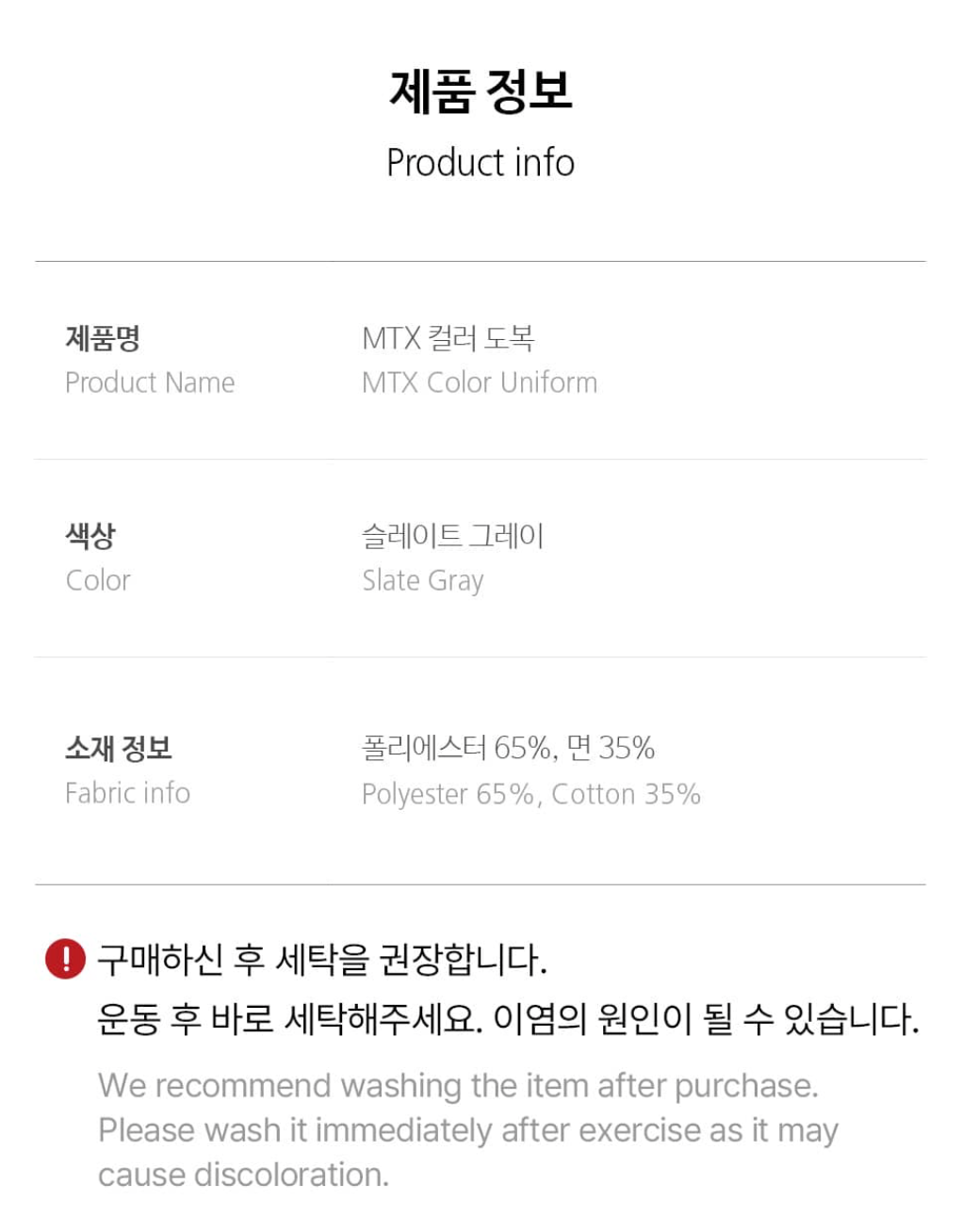Click the Korean heading 제품 정보

click(481, 91)
